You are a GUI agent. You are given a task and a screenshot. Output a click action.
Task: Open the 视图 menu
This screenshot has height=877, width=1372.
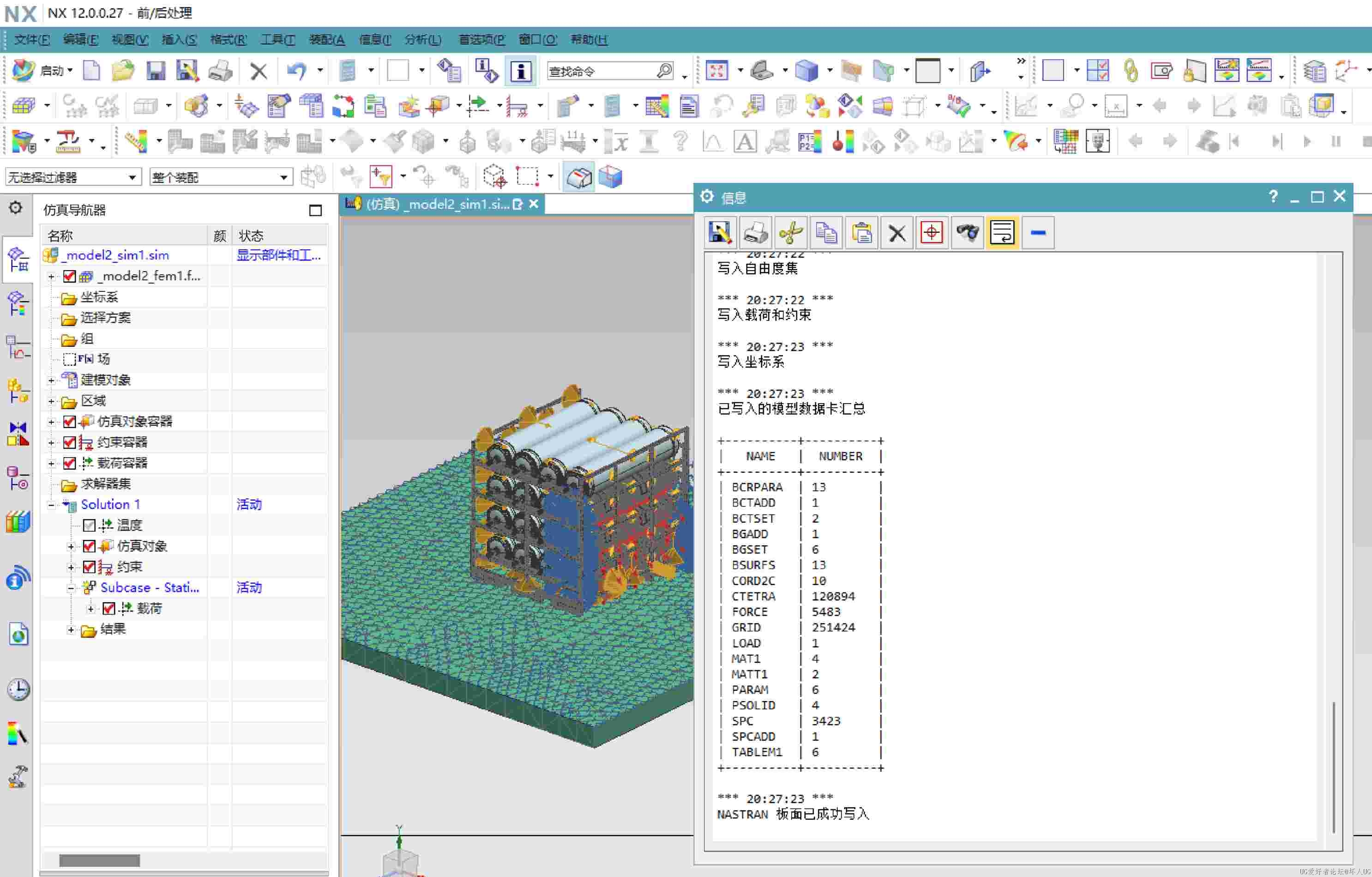tap(129, 39)
